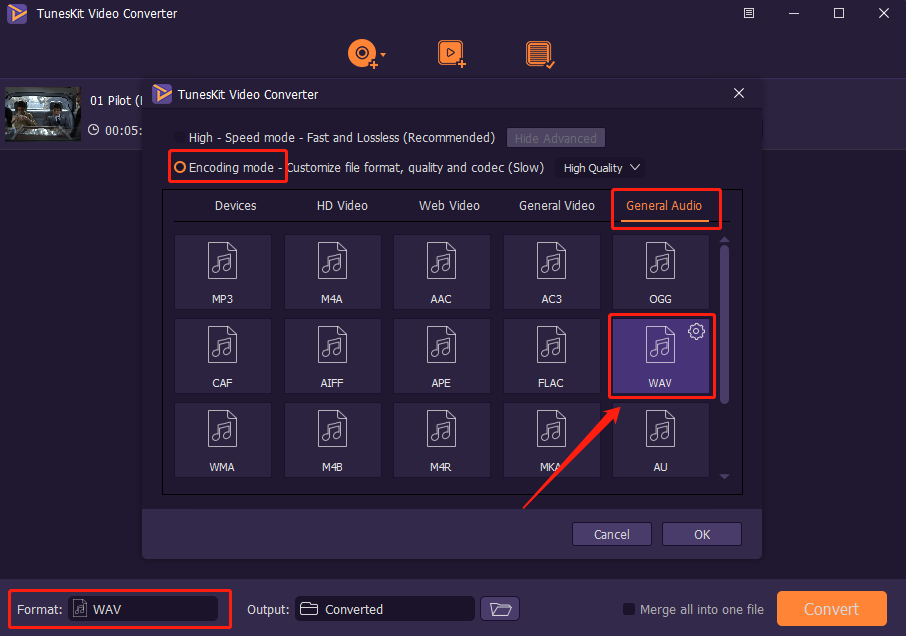Choose the M4B audiobook format
The width and height of the screenshot is (906, 636).
[x=332, y=440]
